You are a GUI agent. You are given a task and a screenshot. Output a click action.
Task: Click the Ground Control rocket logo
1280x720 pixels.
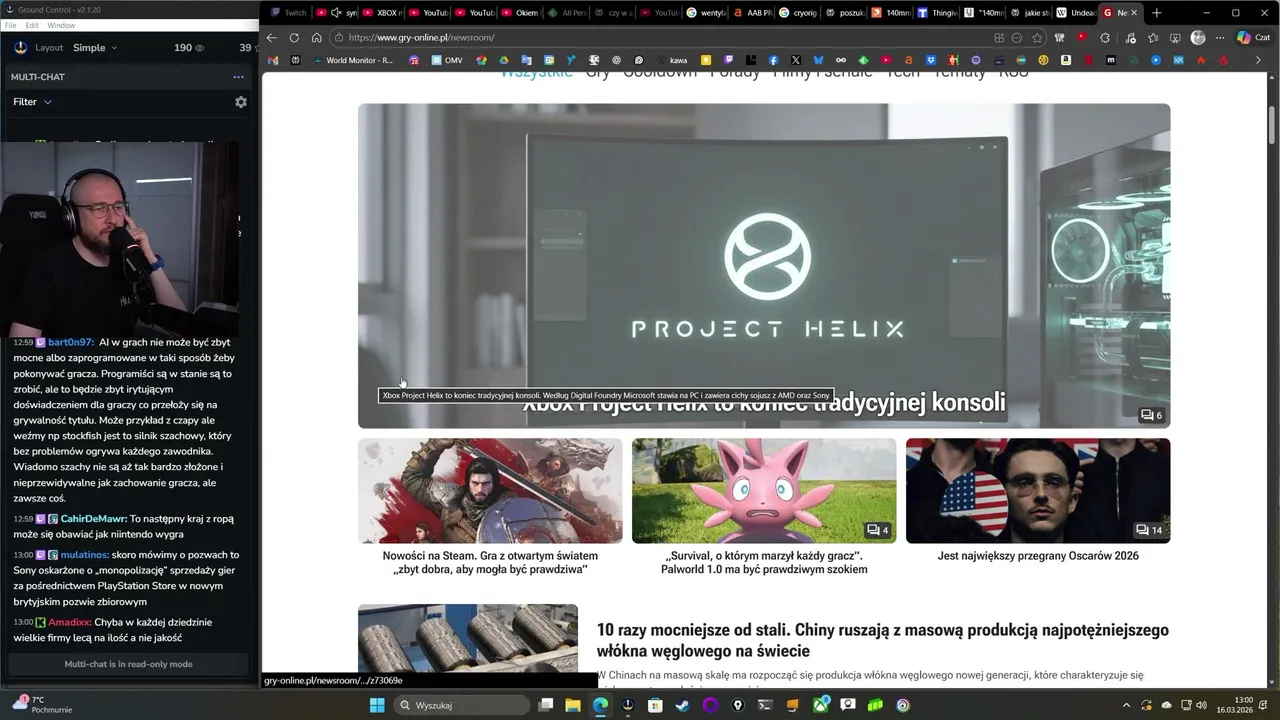point(21,48)
